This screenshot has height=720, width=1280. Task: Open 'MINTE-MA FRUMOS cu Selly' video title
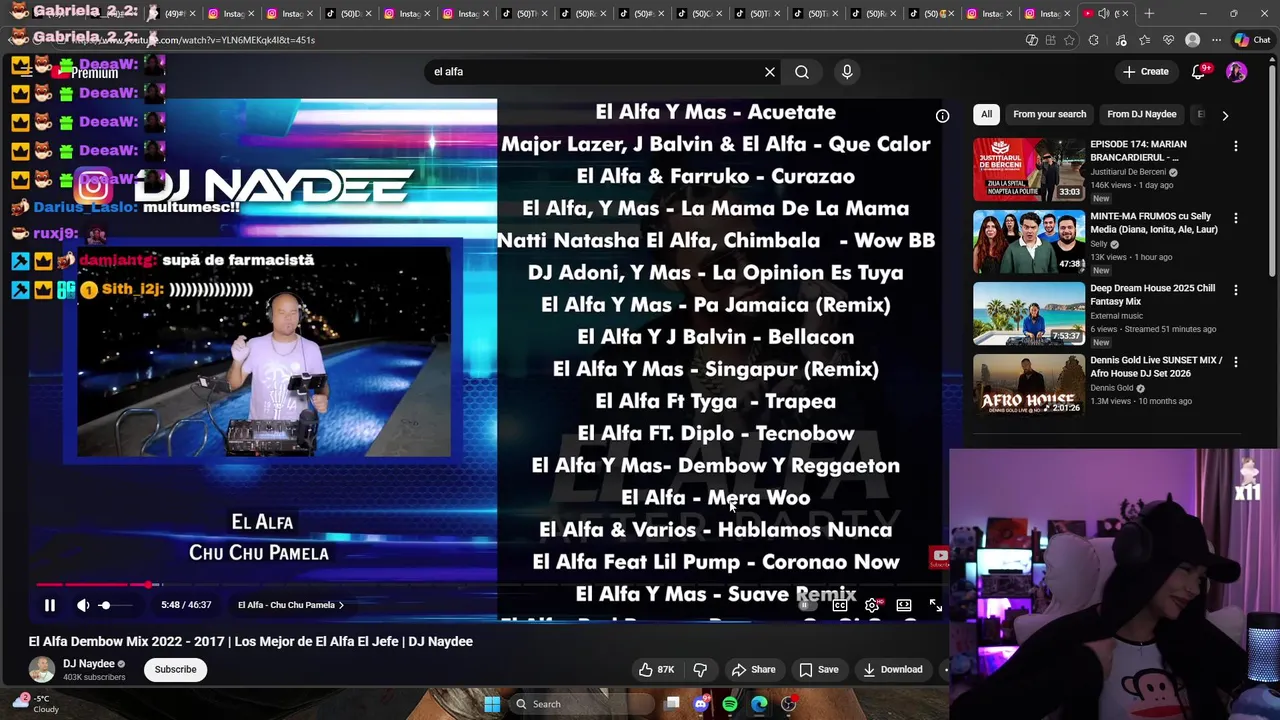pos(1154,223)
